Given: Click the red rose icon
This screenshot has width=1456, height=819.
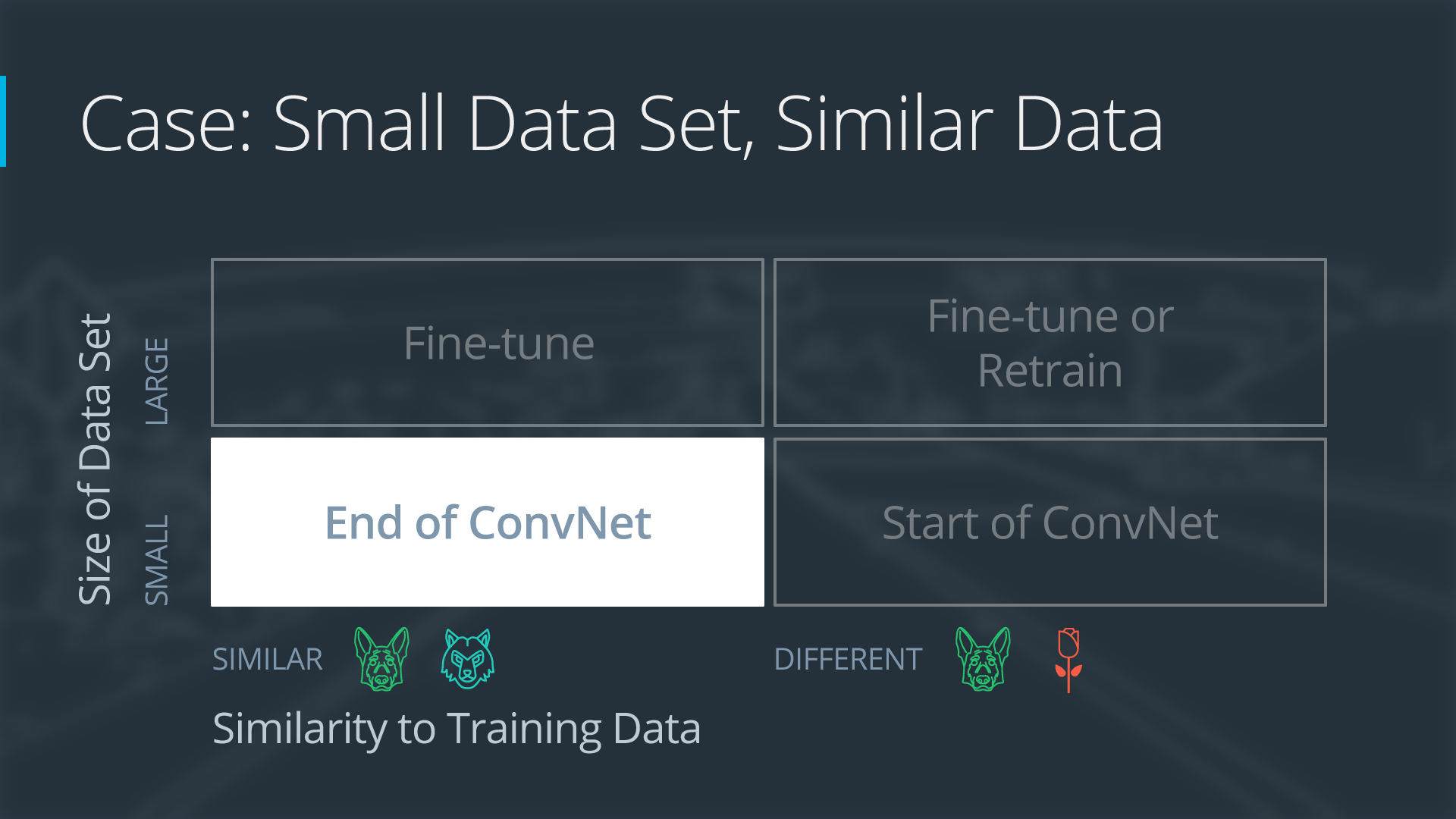Looking at the screenshot, I should click(x=1068, y=658).
